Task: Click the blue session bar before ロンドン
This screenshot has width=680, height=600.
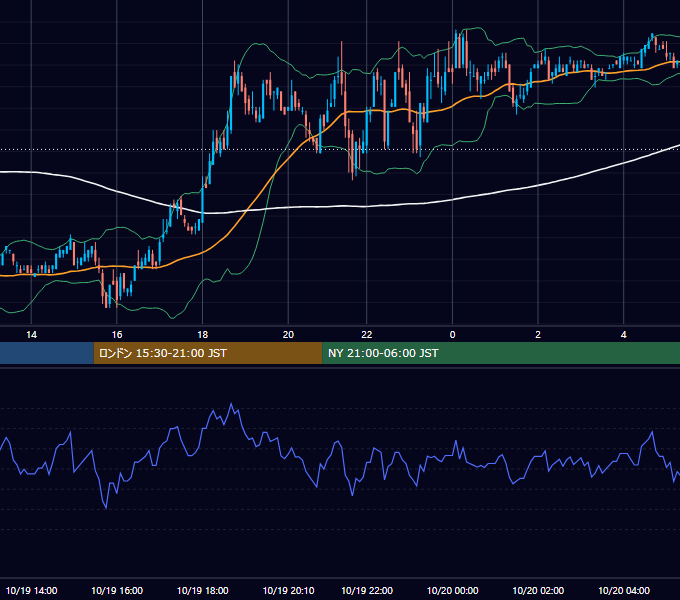Action: [47, 353]
